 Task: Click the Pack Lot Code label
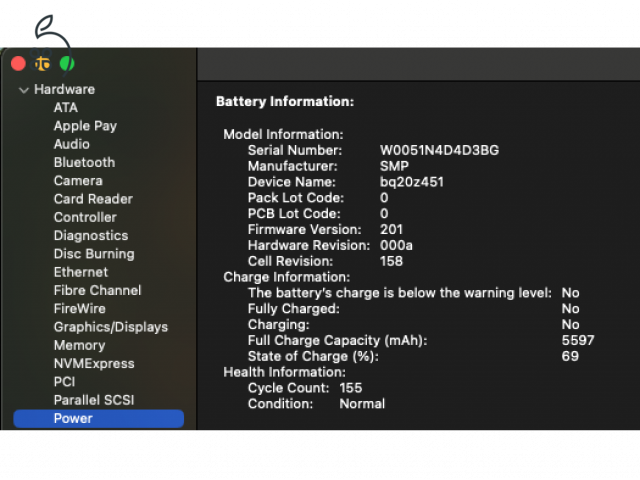coord(296,198)
